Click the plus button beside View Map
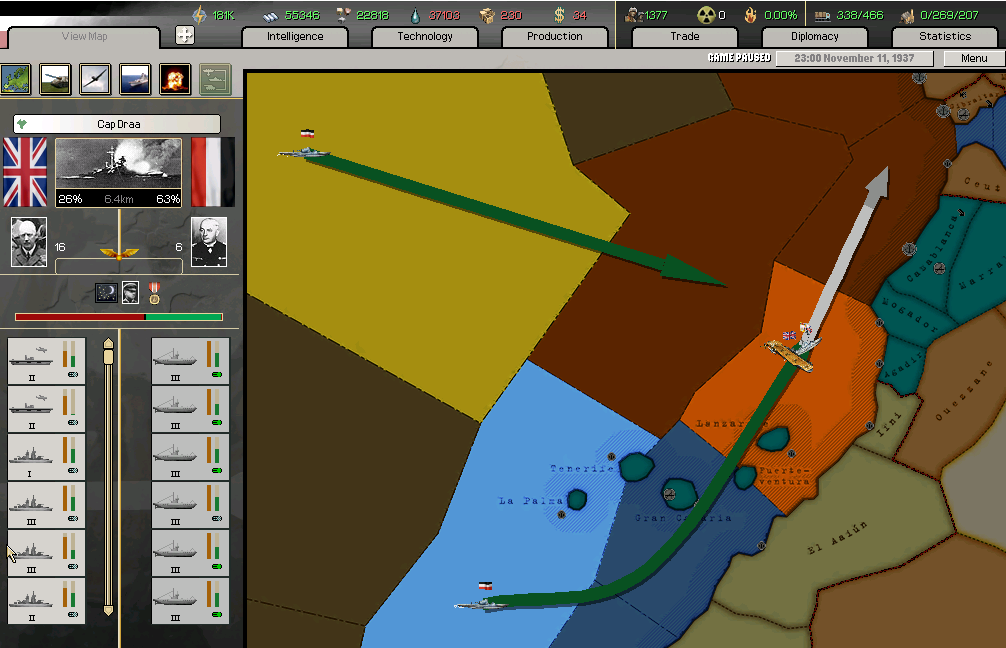The height and width of the screenshot is (648, 1006). 184,36
